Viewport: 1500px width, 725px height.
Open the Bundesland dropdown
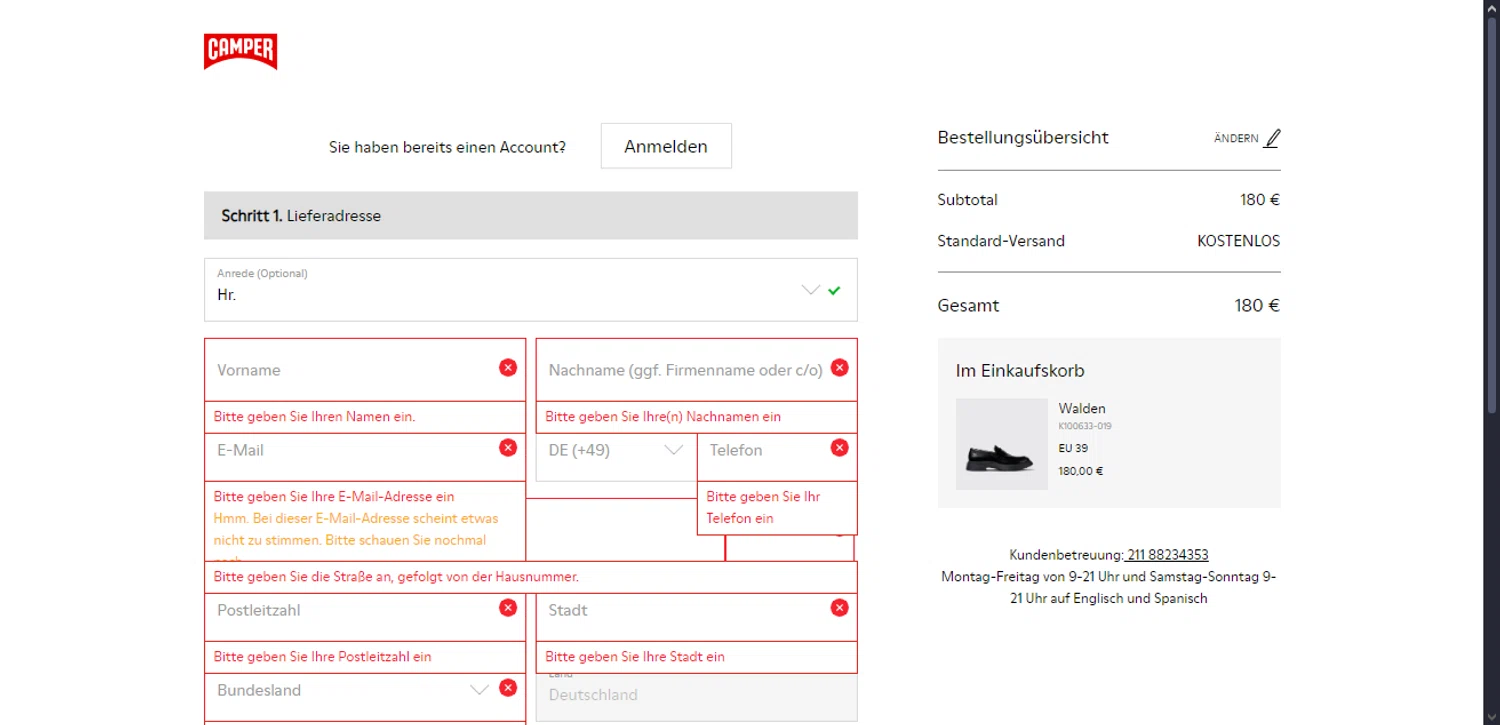(350, 691)
